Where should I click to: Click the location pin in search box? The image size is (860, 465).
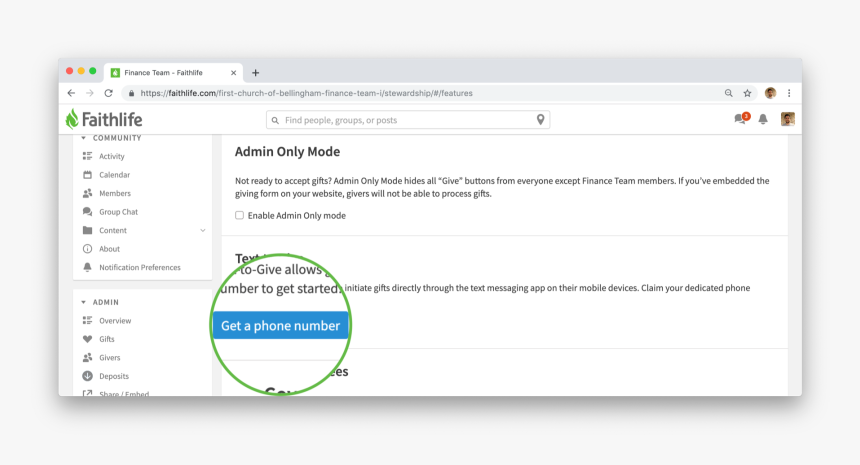(x=540, y=120)
